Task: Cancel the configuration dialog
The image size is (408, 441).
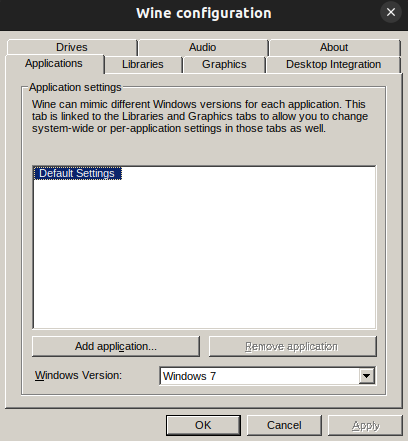Action: coord(284,425)
